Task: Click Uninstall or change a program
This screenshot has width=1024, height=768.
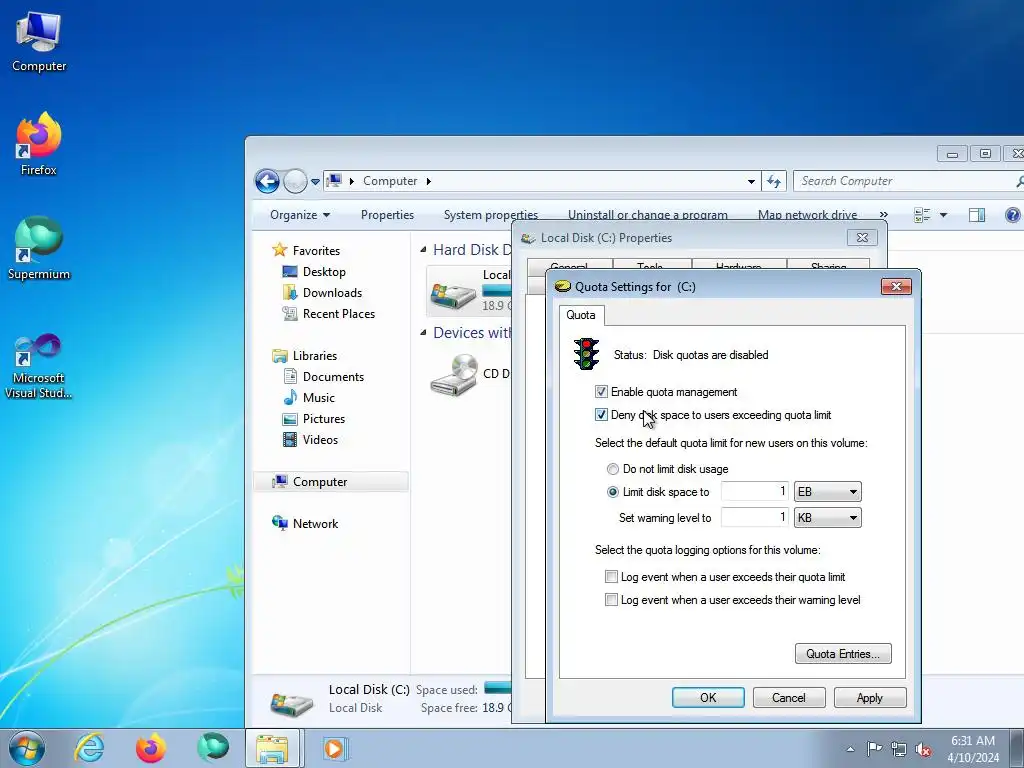Action: click(x=647, y=215)
